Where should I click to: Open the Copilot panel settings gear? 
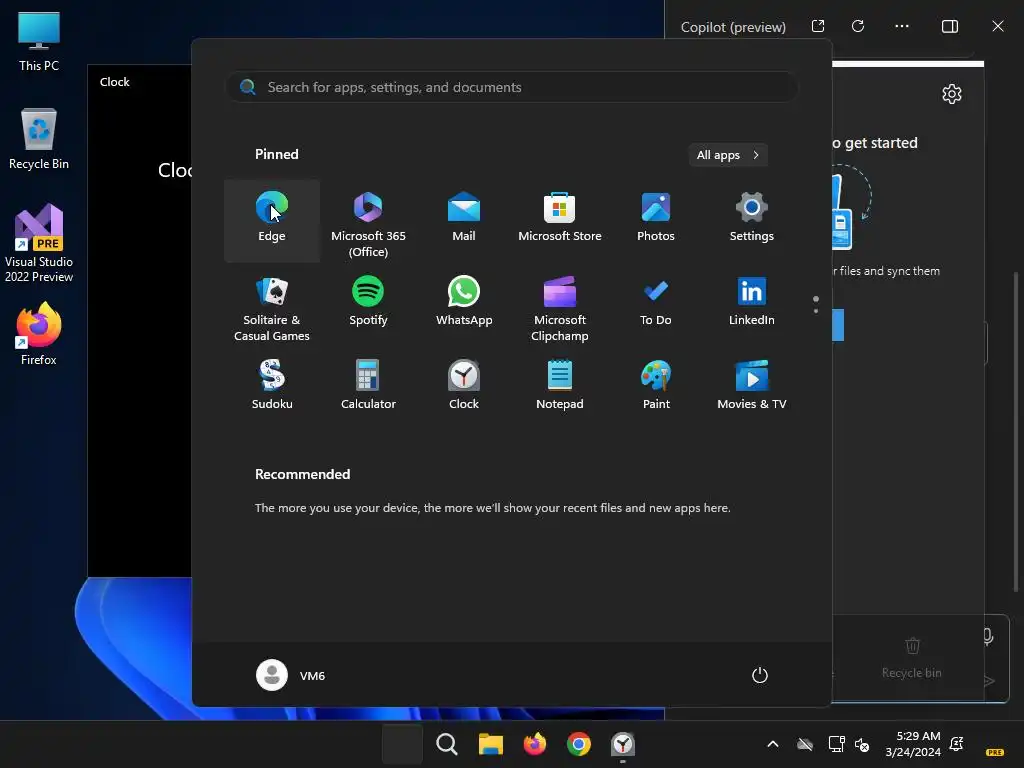(952, 94)
